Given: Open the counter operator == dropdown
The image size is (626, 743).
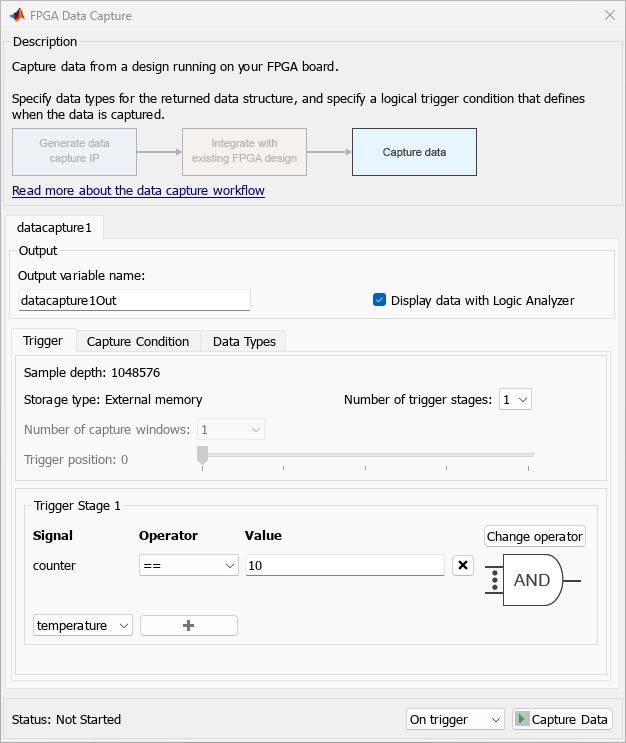Looking at the screenshot, I should (x=189, y=565).
